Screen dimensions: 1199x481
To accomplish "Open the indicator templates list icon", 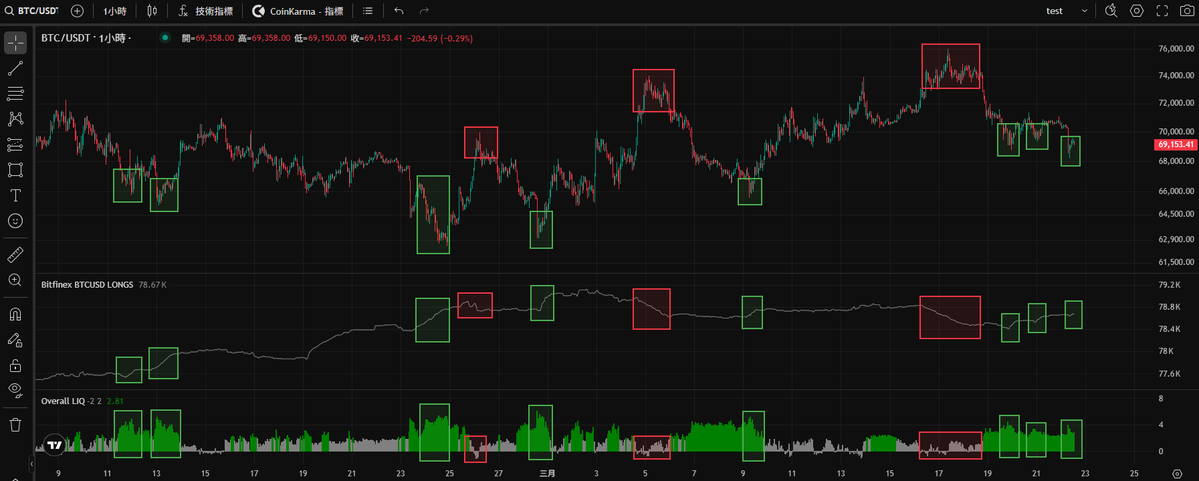I will click(368, 11).
